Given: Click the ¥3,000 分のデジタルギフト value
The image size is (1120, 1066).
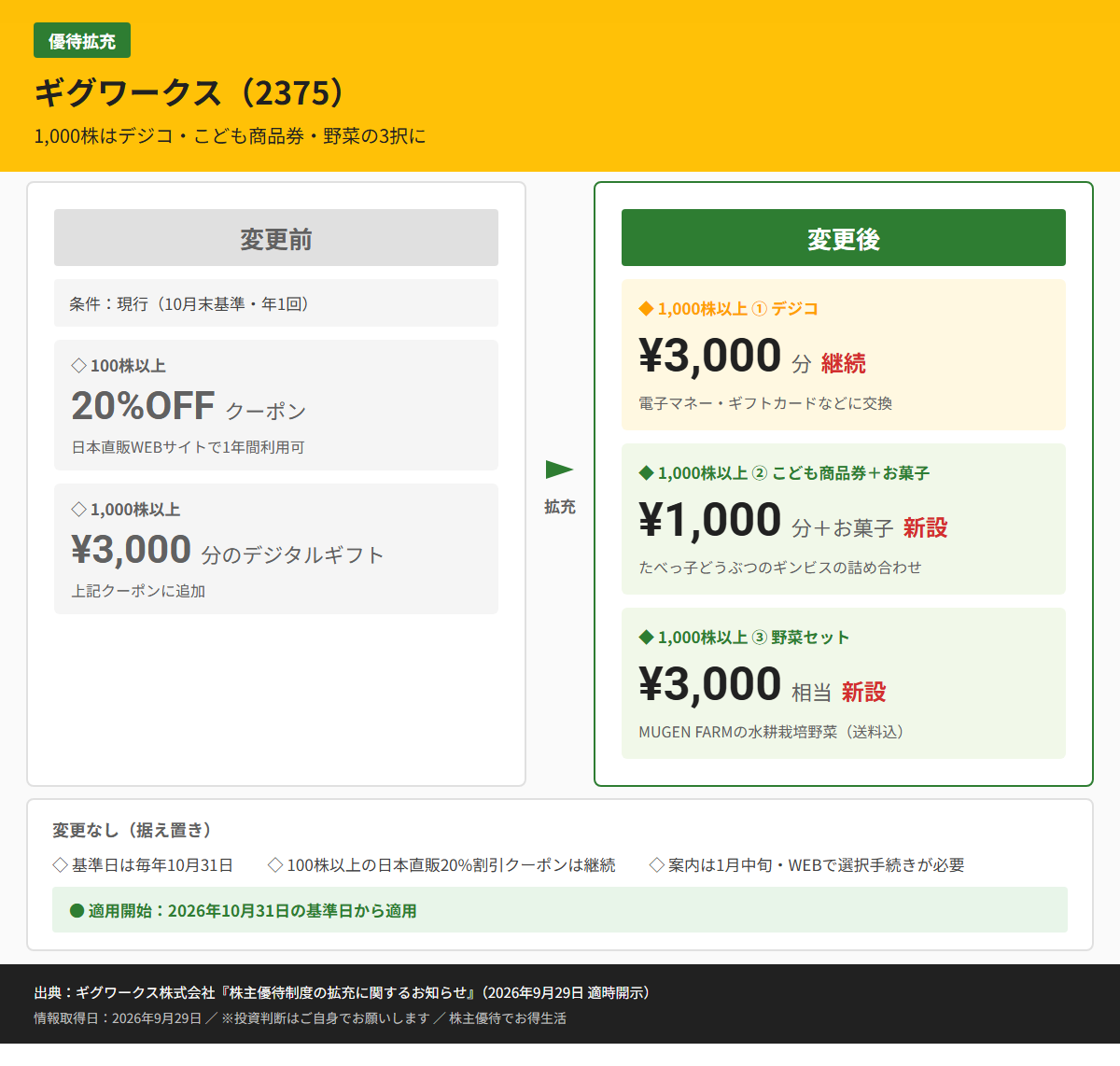Looking at the screenshot, I should pyautogui.click(x=227, y=550).
